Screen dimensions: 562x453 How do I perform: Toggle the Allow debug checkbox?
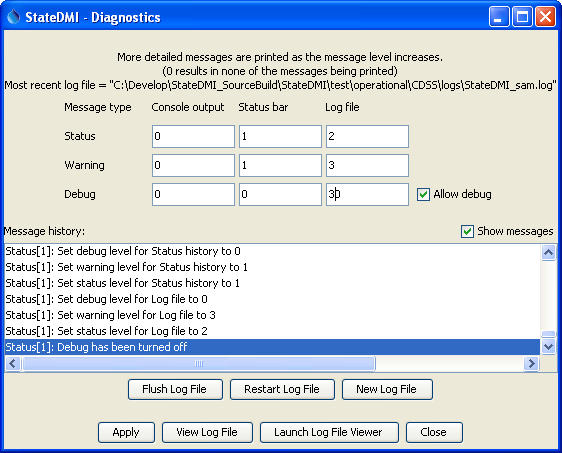(423, 195)
